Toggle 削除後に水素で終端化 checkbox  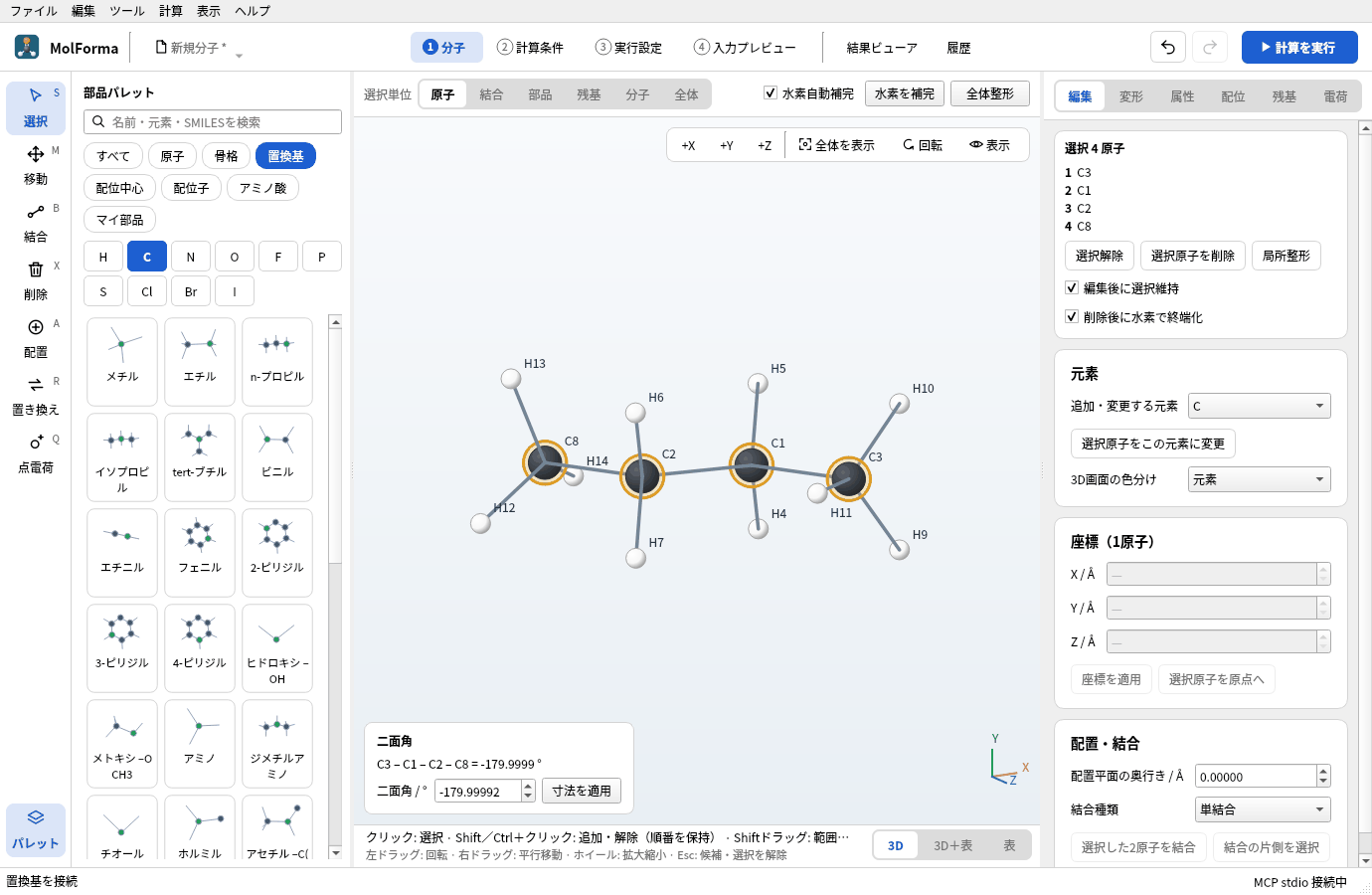1072,317
